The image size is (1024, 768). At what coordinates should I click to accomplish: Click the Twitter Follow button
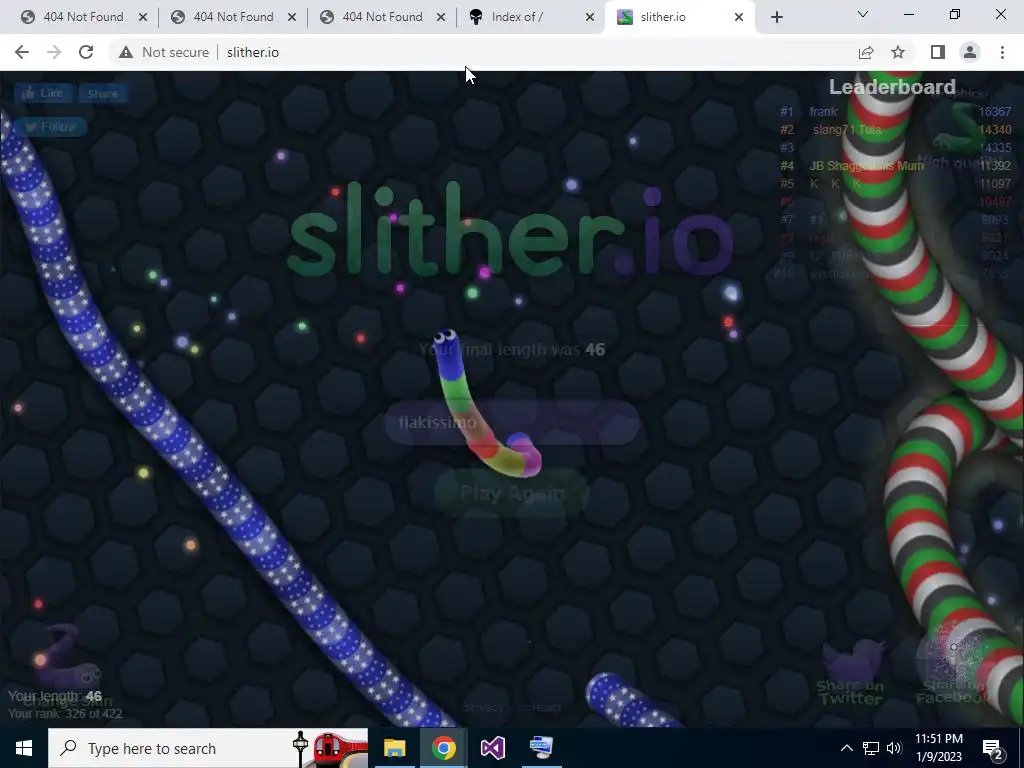[50, 127]
